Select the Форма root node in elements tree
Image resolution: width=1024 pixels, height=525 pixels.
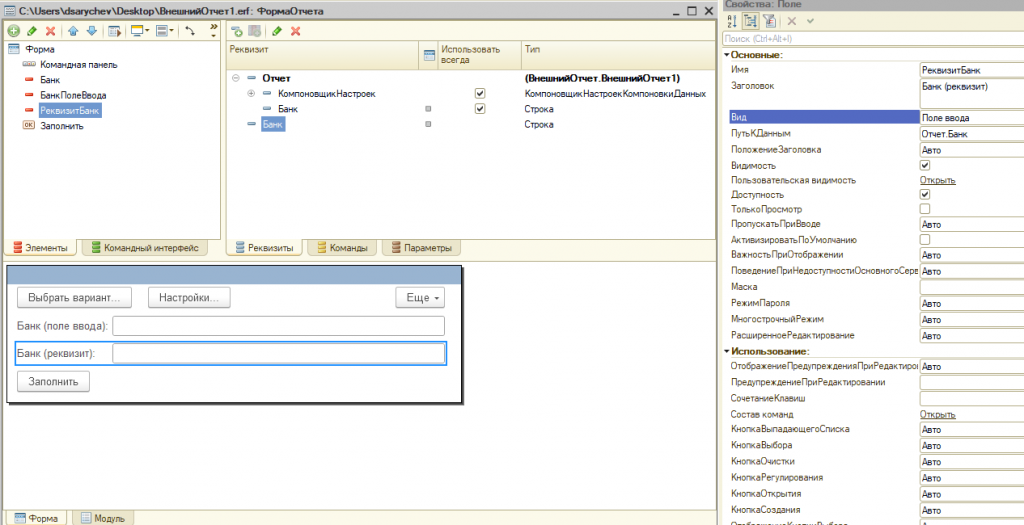point(40,49)
